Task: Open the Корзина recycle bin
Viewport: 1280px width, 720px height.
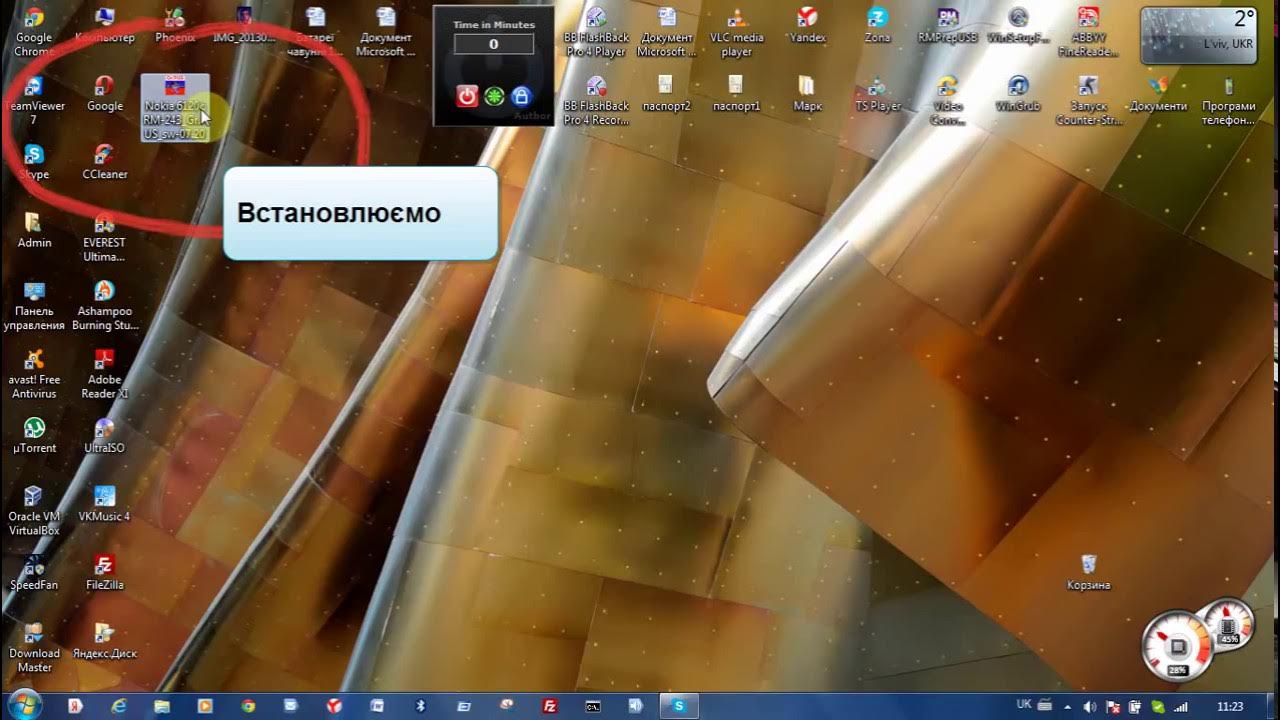Action: point(1088,572)
